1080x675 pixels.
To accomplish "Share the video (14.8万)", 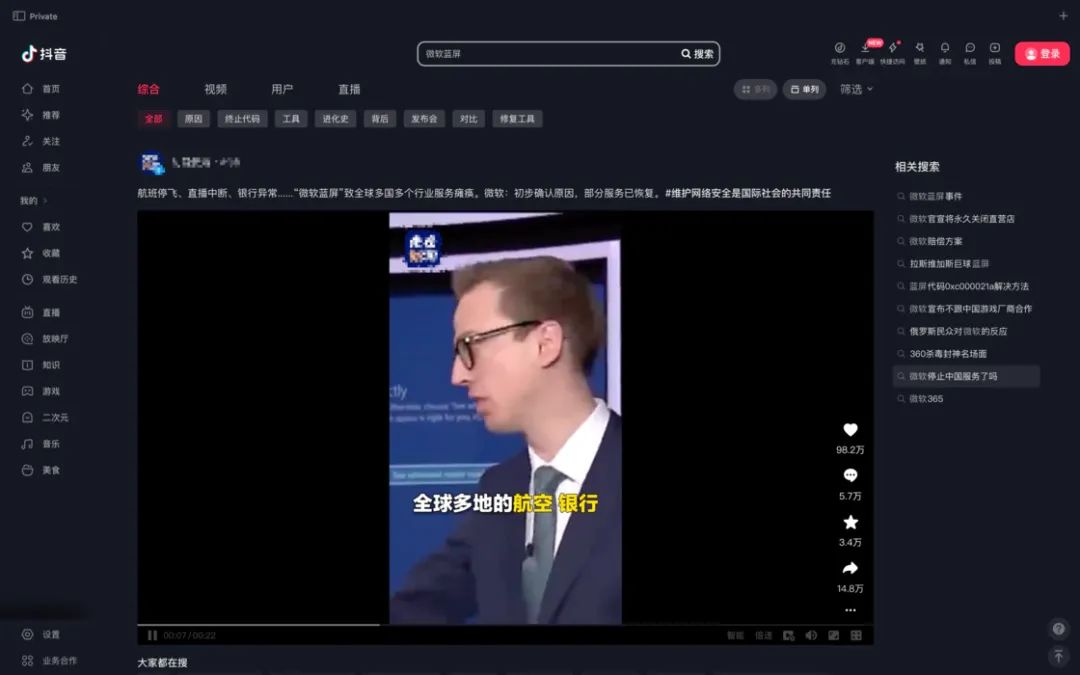I will pyautogui.click(x=851, y=568).
